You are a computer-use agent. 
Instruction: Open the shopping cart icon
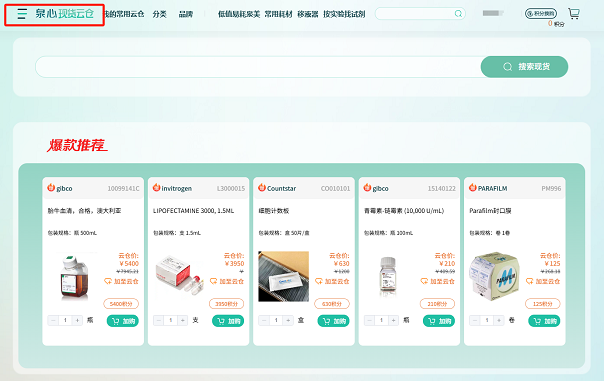574,14
